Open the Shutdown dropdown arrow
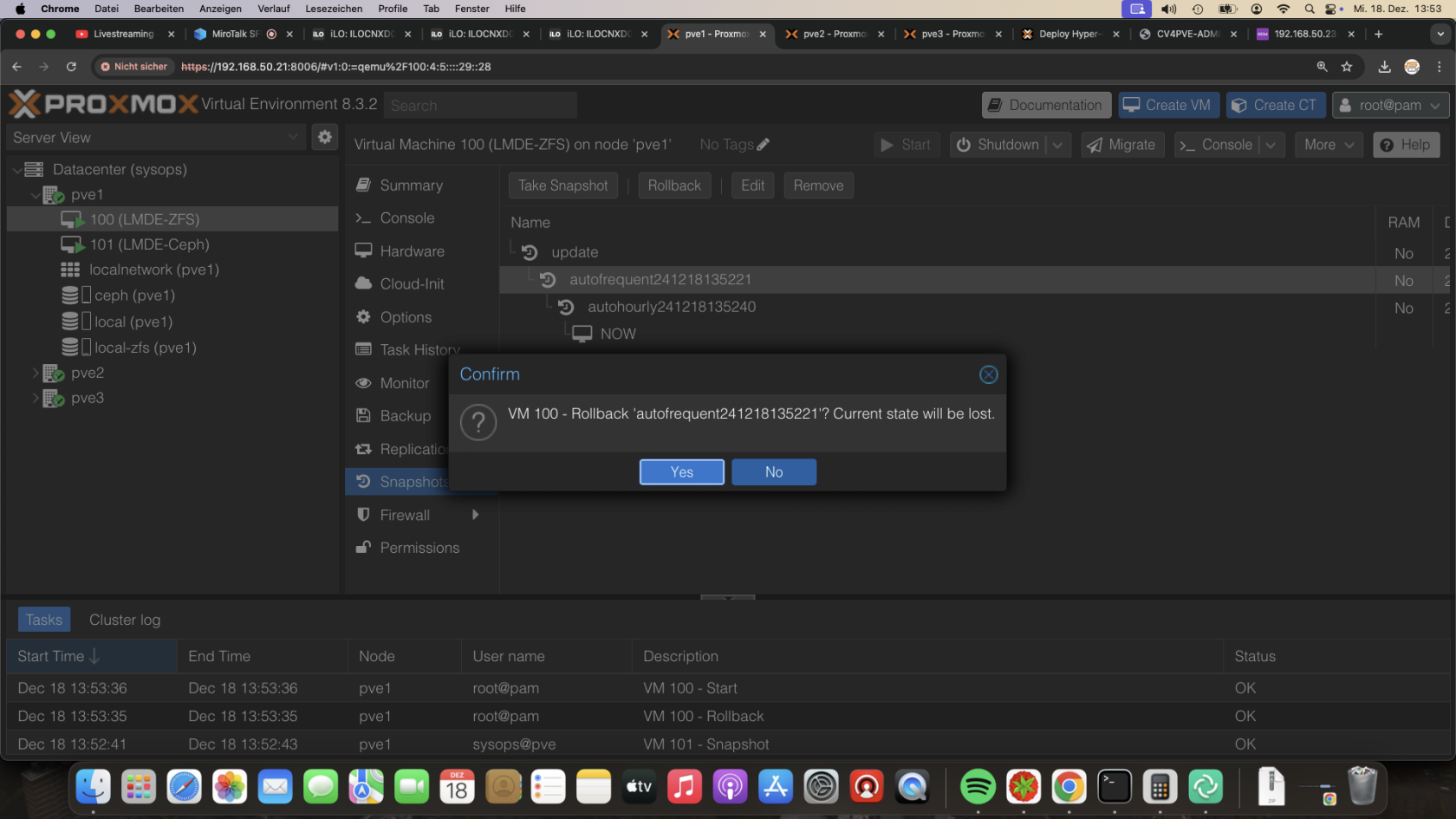The width and height of the screenshot is (1456, 819). pyautogui.click(x=1058, y=145)
